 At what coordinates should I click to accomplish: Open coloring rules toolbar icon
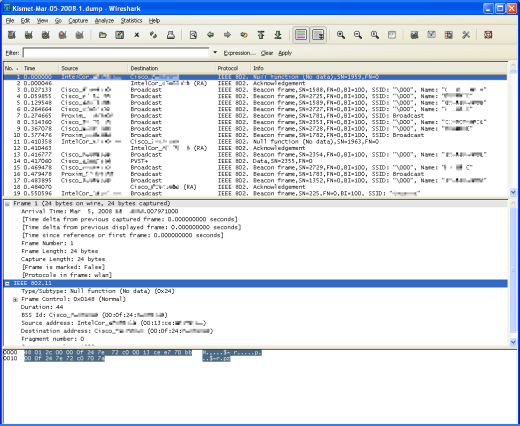pos(449,35)
